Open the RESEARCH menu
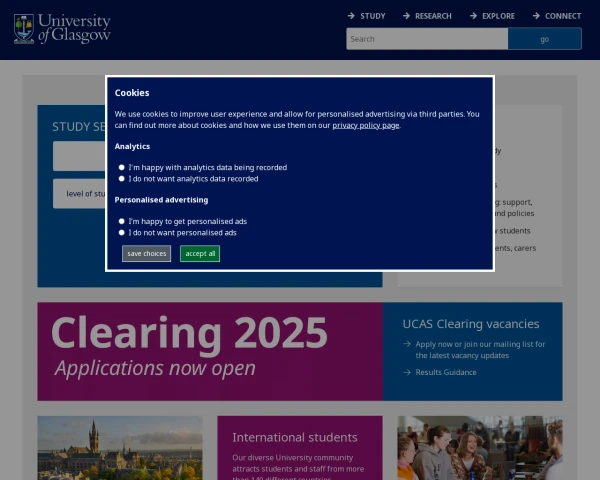 click(x=433, y=16)
